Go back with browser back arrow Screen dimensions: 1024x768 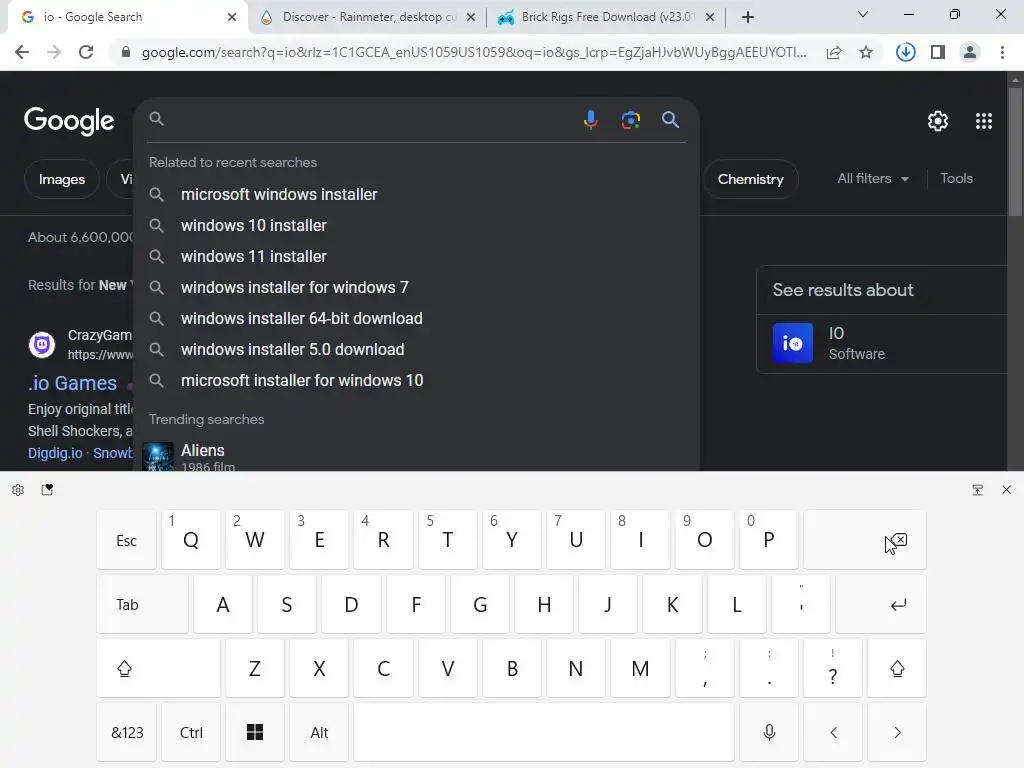(x=22, y=52)
